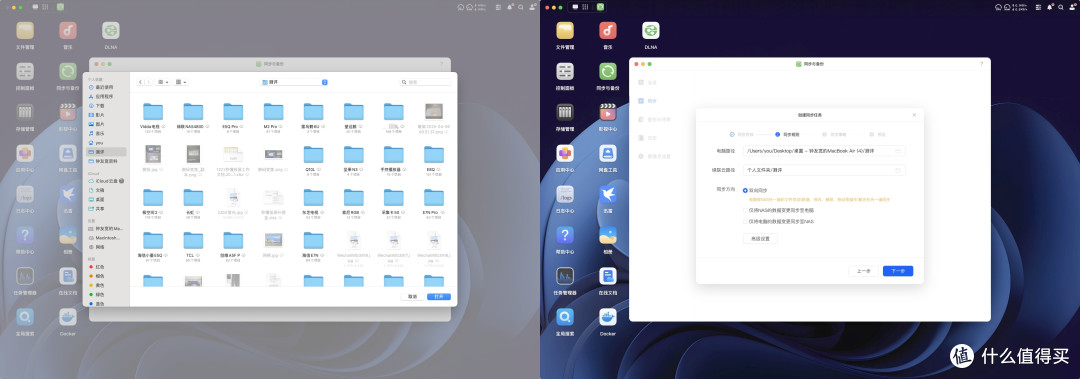1080x379 pixels.
Task: Select iCloud云盘 in file picker sidebar
Action: pyautogui.click(x=105, y=181)
